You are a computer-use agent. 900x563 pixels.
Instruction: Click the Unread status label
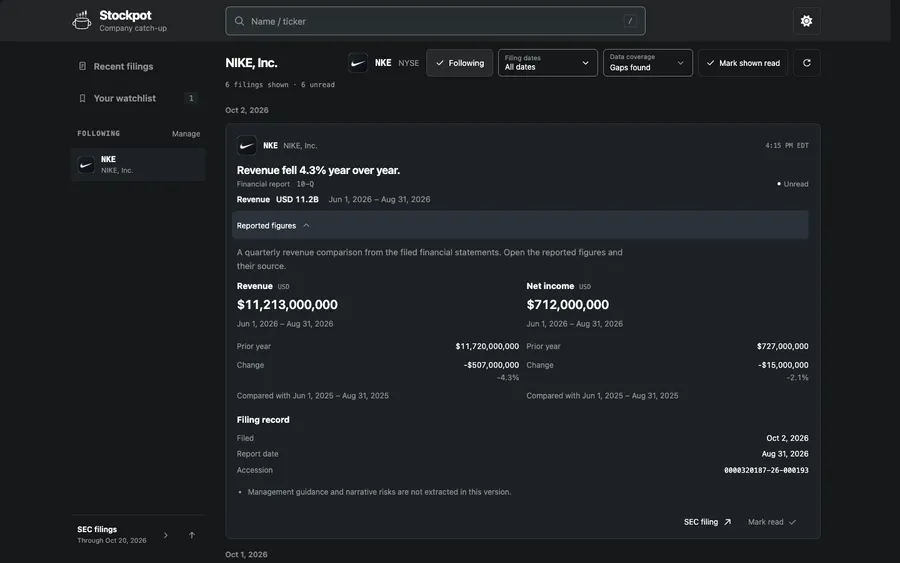pos(792,184)
